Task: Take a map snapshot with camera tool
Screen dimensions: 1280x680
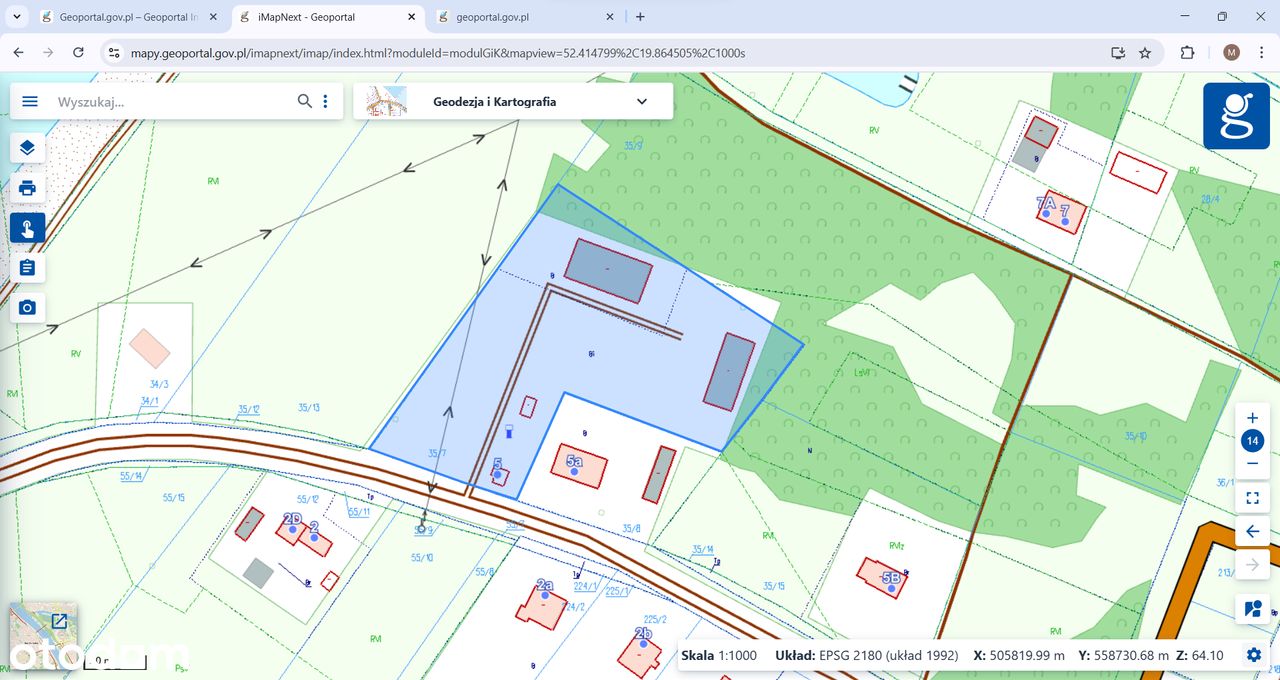Action: tap(27, 308)
